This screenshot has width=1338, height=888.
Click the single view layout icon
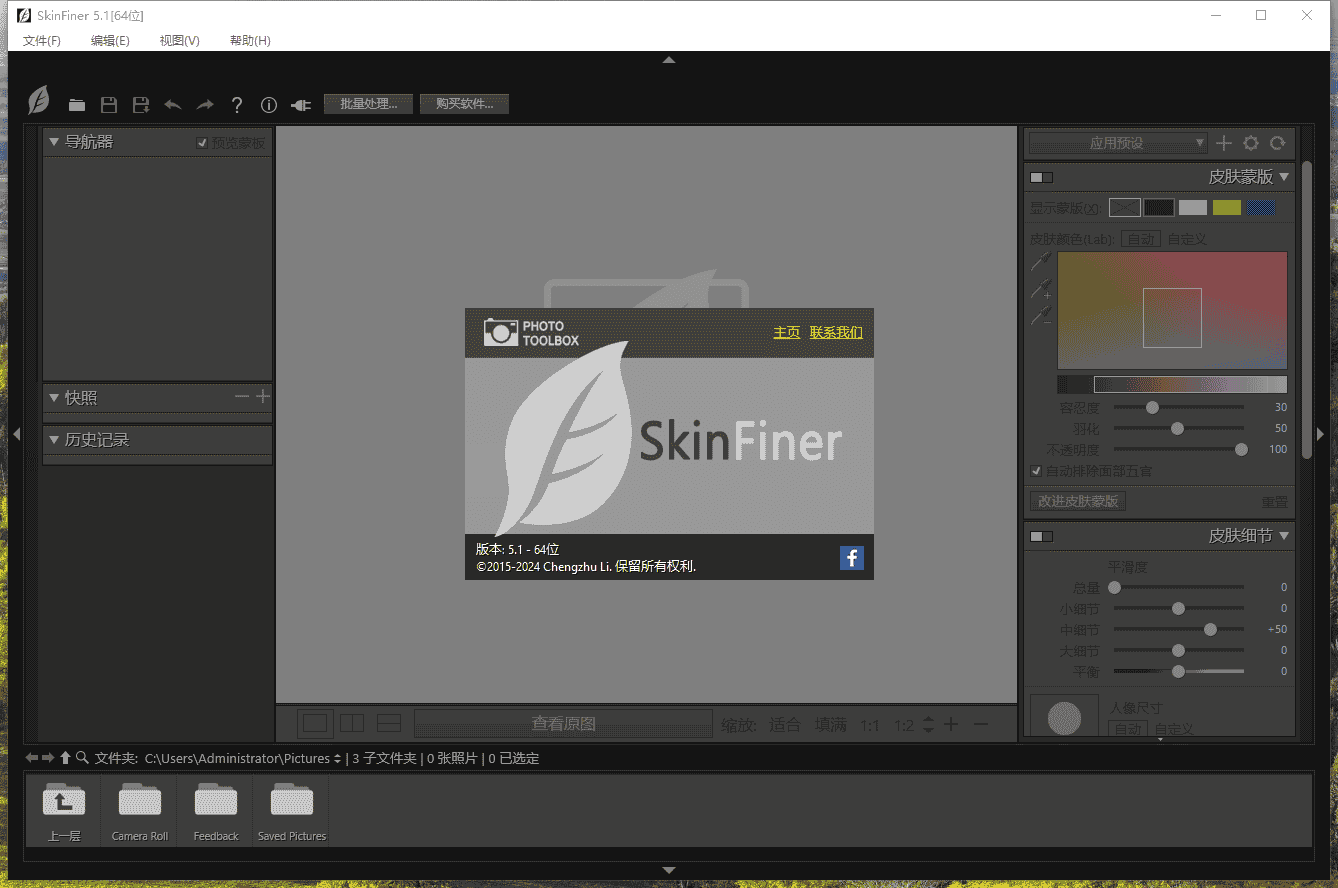pos(315,722)
